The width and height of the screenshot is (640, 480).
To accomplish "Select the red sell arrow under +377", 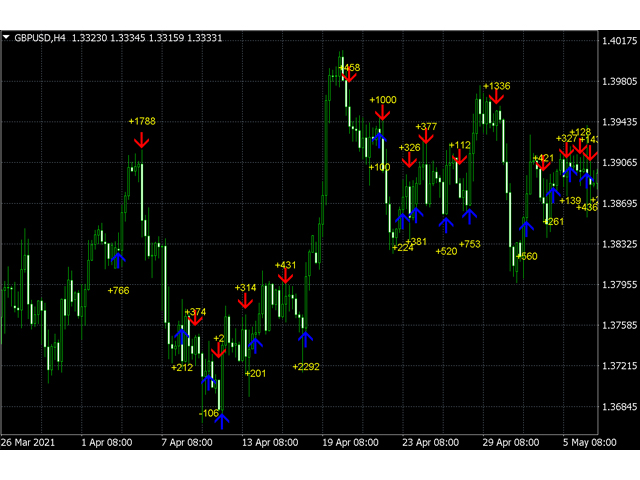I will 426,136.
